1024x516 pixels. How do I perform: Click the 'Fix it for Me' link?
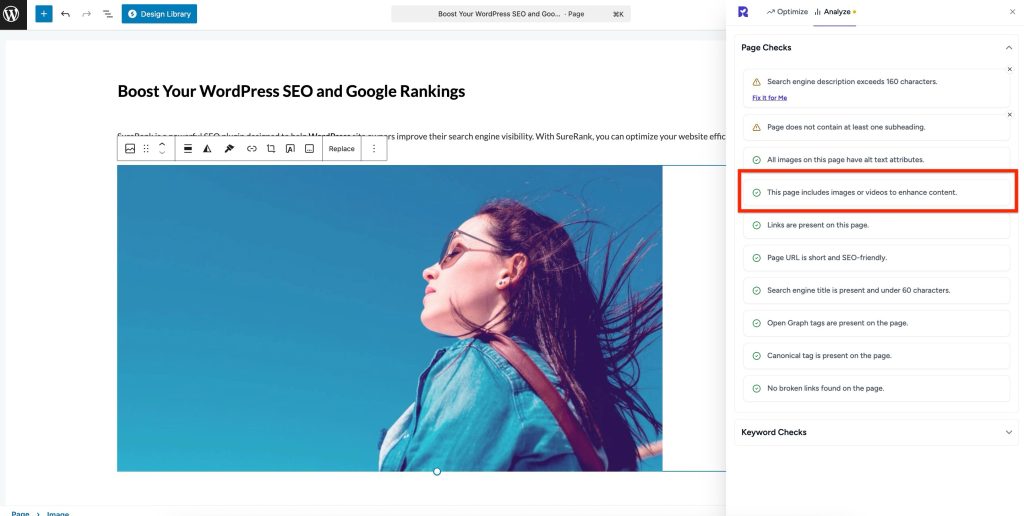[769, 97]
